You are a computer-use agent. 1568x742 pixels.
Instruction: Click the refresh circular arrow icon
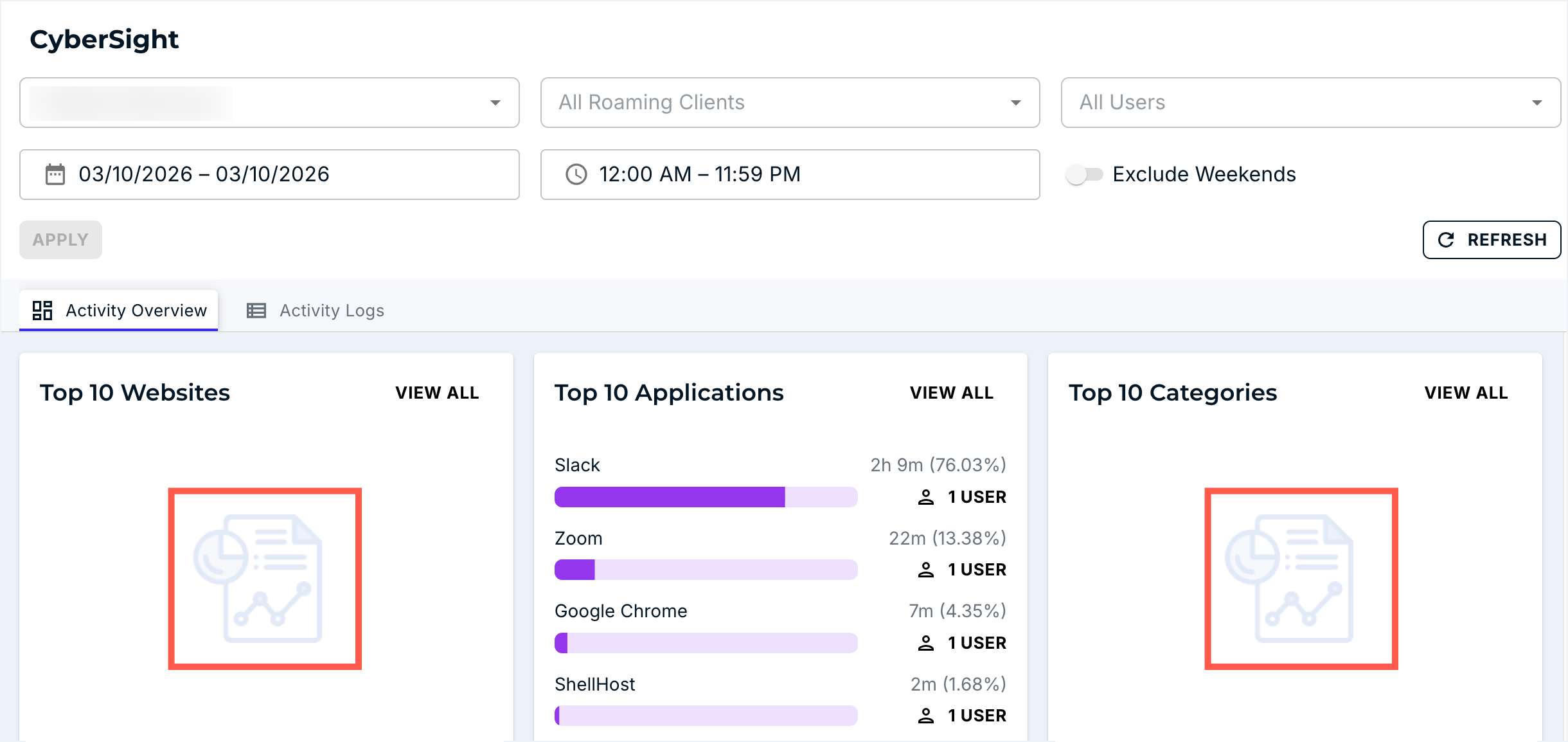(1447, 240)
